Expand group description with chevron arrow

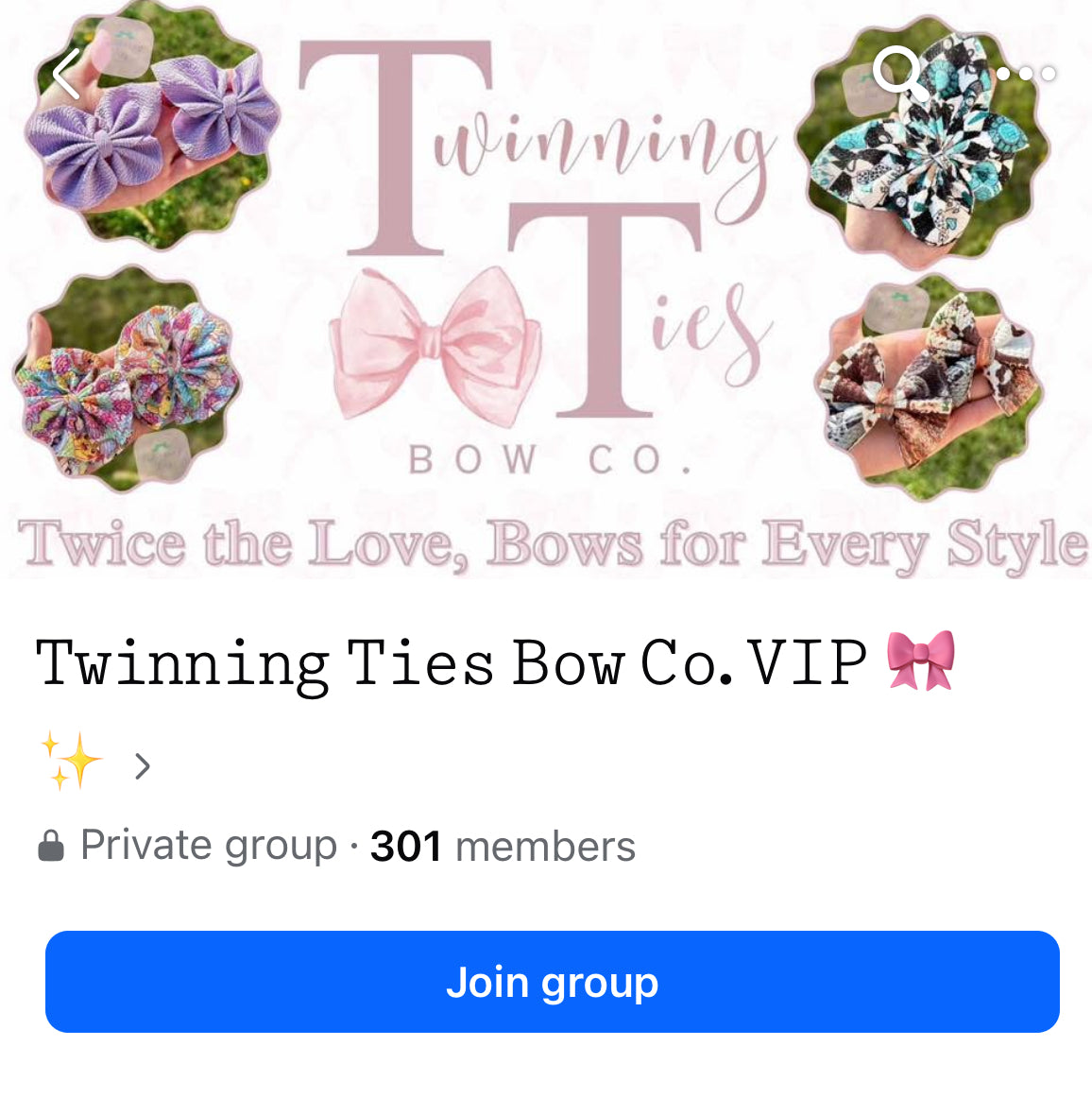click(143, 766)
